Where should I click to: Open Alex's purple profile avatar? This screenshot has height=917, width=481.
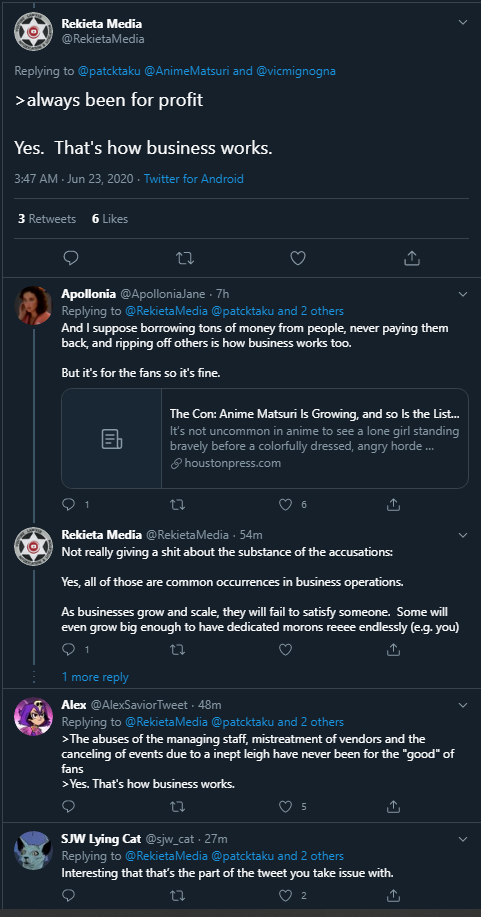pos(33,716)
